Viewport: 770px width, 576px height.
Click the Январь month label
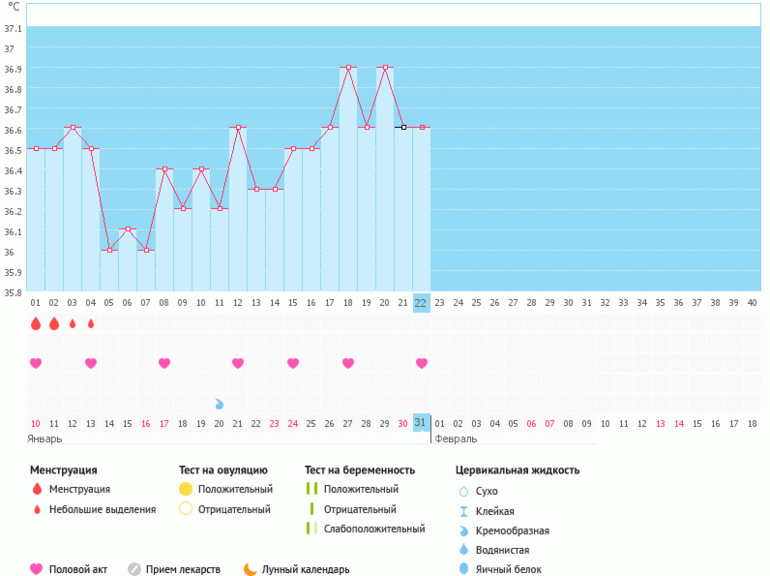point(47,438)
